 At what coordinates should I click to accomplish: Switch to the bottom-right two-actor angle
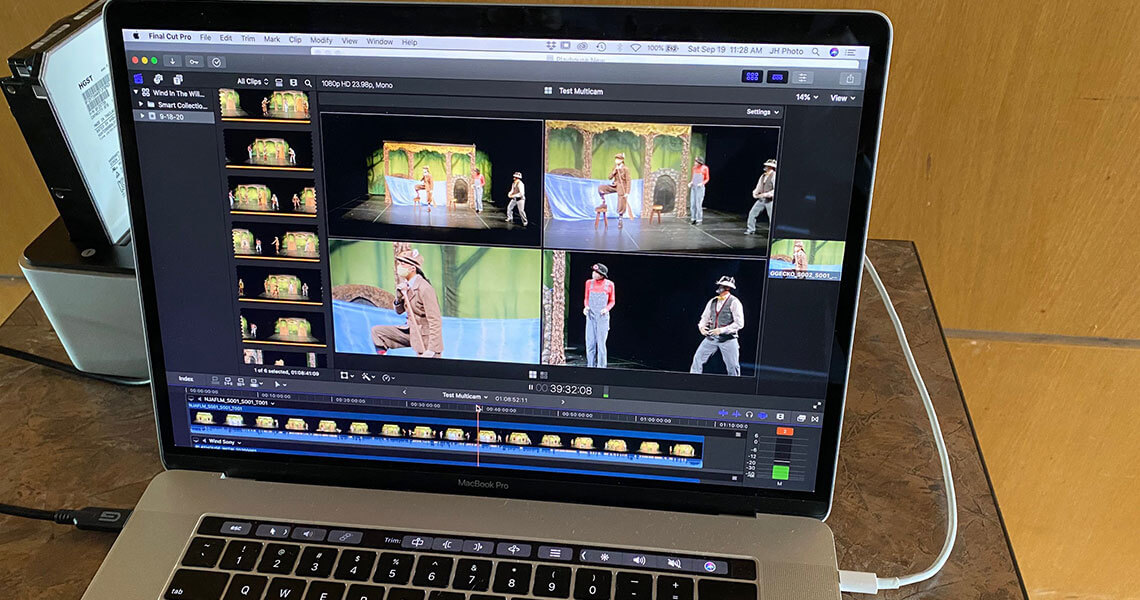[x=654, y=313]
